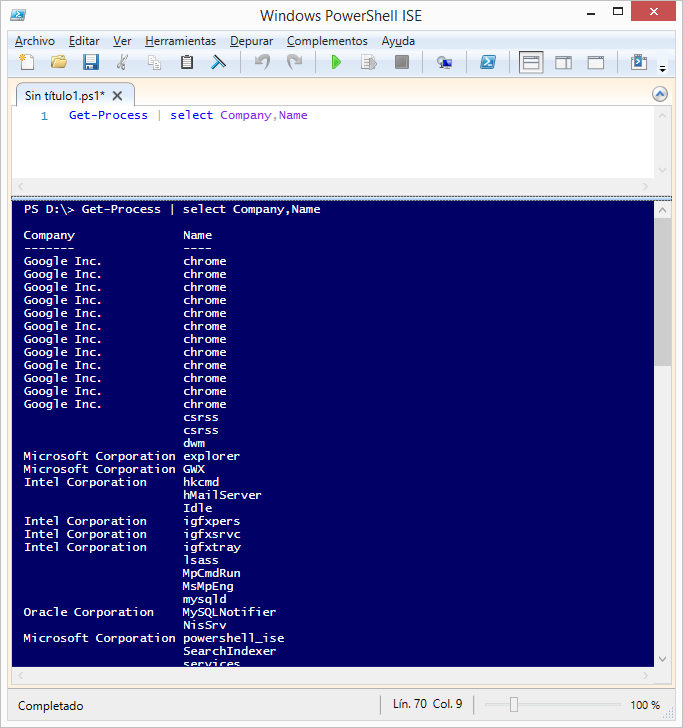This screenshot has height=728, width=683.
Task: Open a script with the folder icon
Action: [59, 62]
